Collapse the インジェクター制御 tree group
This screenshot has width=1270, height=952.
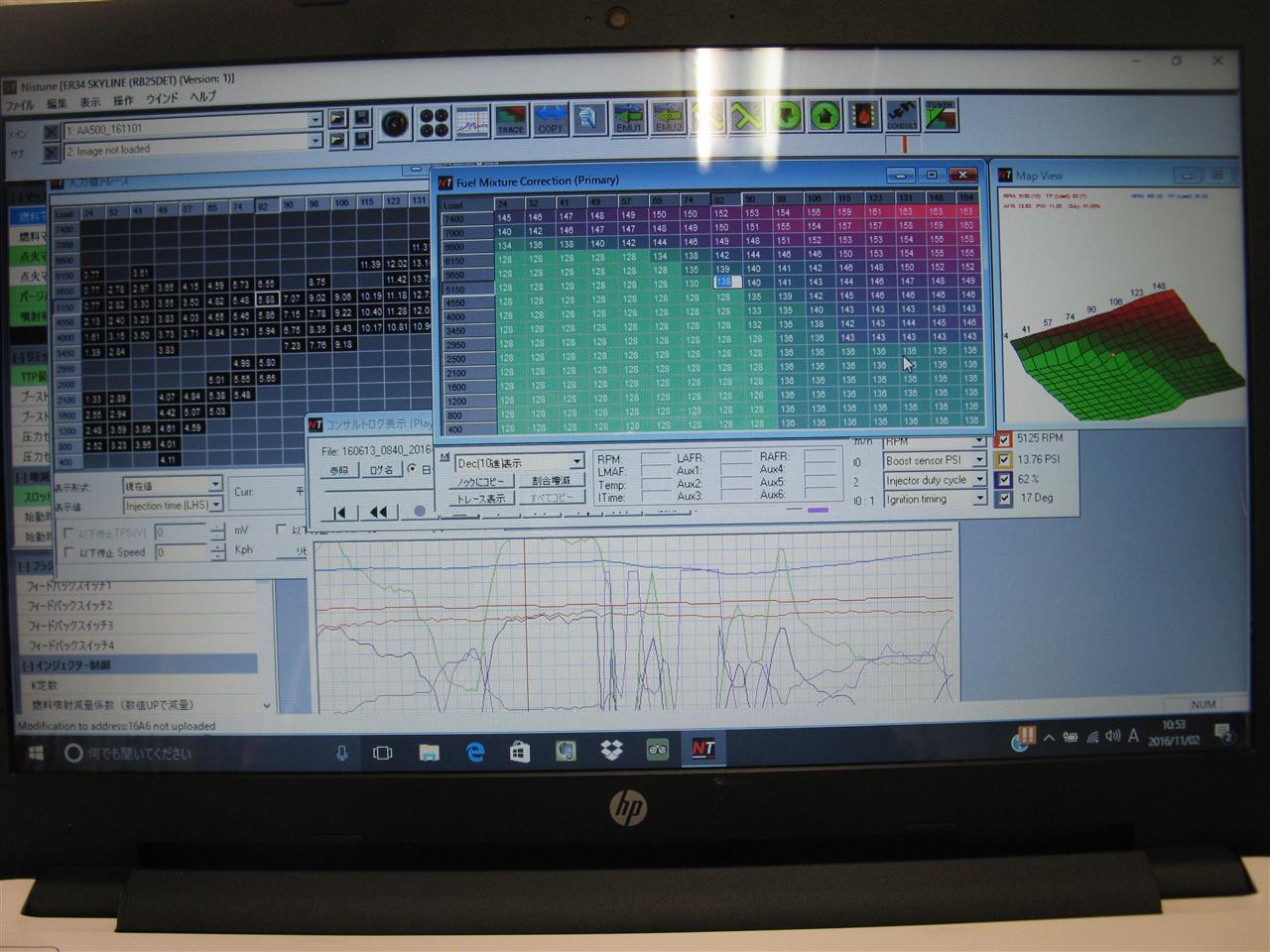(27, 665)
